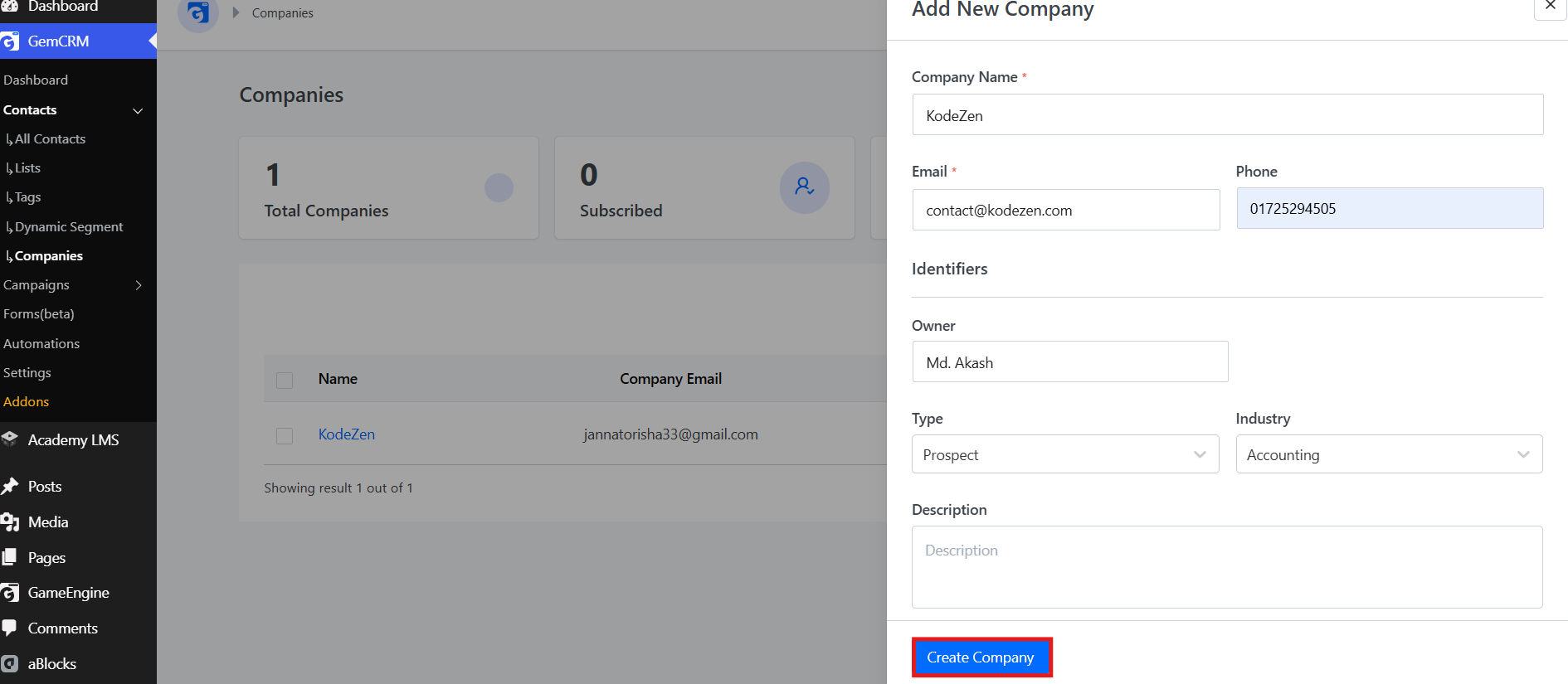Click the Create Company button
This screenshot has height=684, width=1568.
(981, 657)
